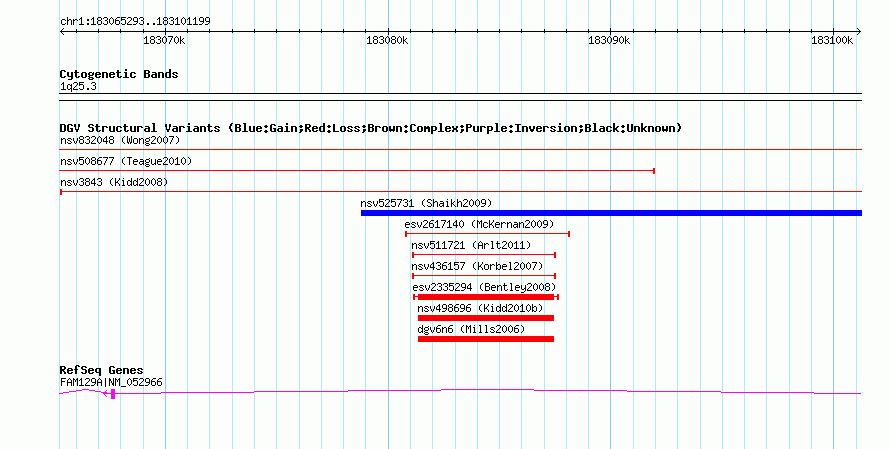Image resolution: width=890 pixels, height=449 pixels.
Task: Click the 1q25.3 band label
Action: coord(78,86)
